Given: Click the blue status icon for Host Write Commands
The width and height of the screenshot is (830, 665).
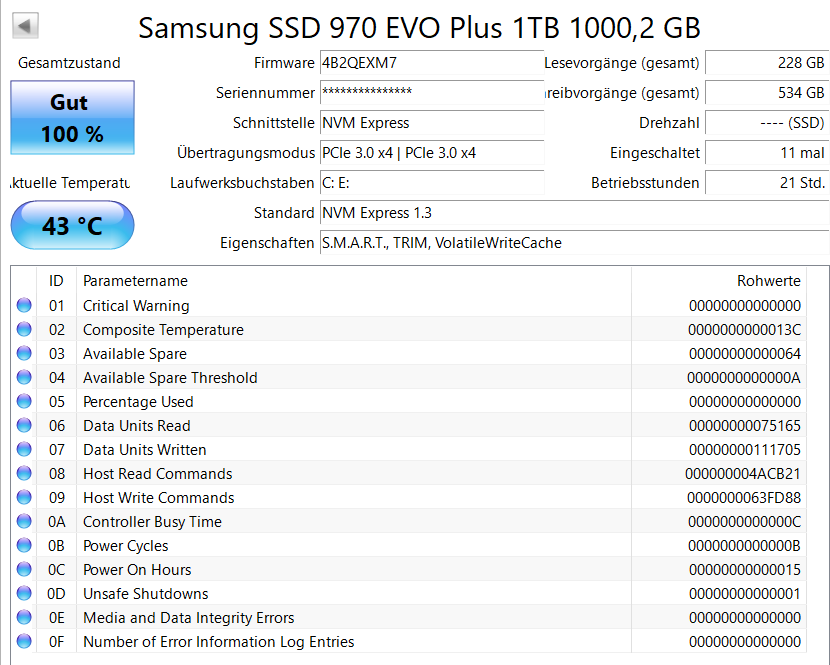Looking at the screenshot, I should tap(24, 497).
